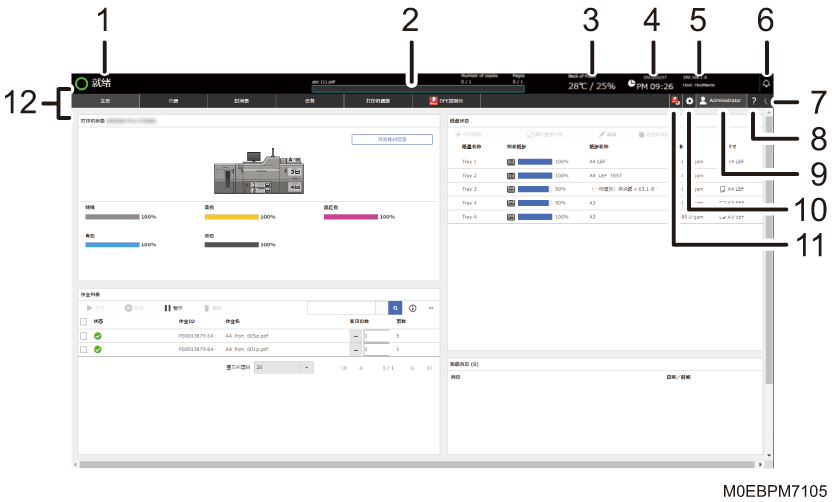Open help via the question mark icon
The image size is (832, 502).
pos(753,101)
